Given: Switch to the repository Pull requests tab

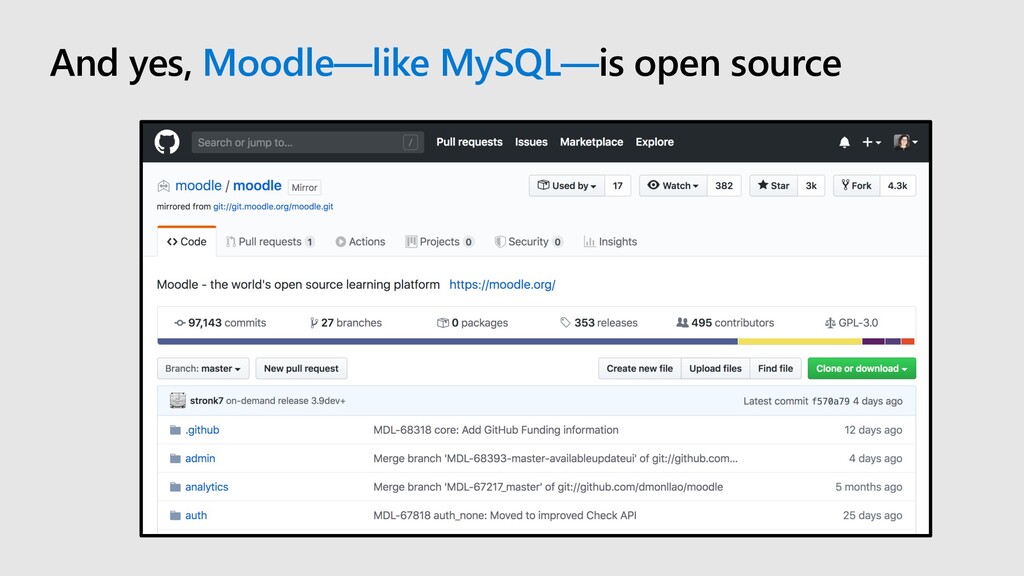Looking at the screenshot, I should (x=270, y=242).
